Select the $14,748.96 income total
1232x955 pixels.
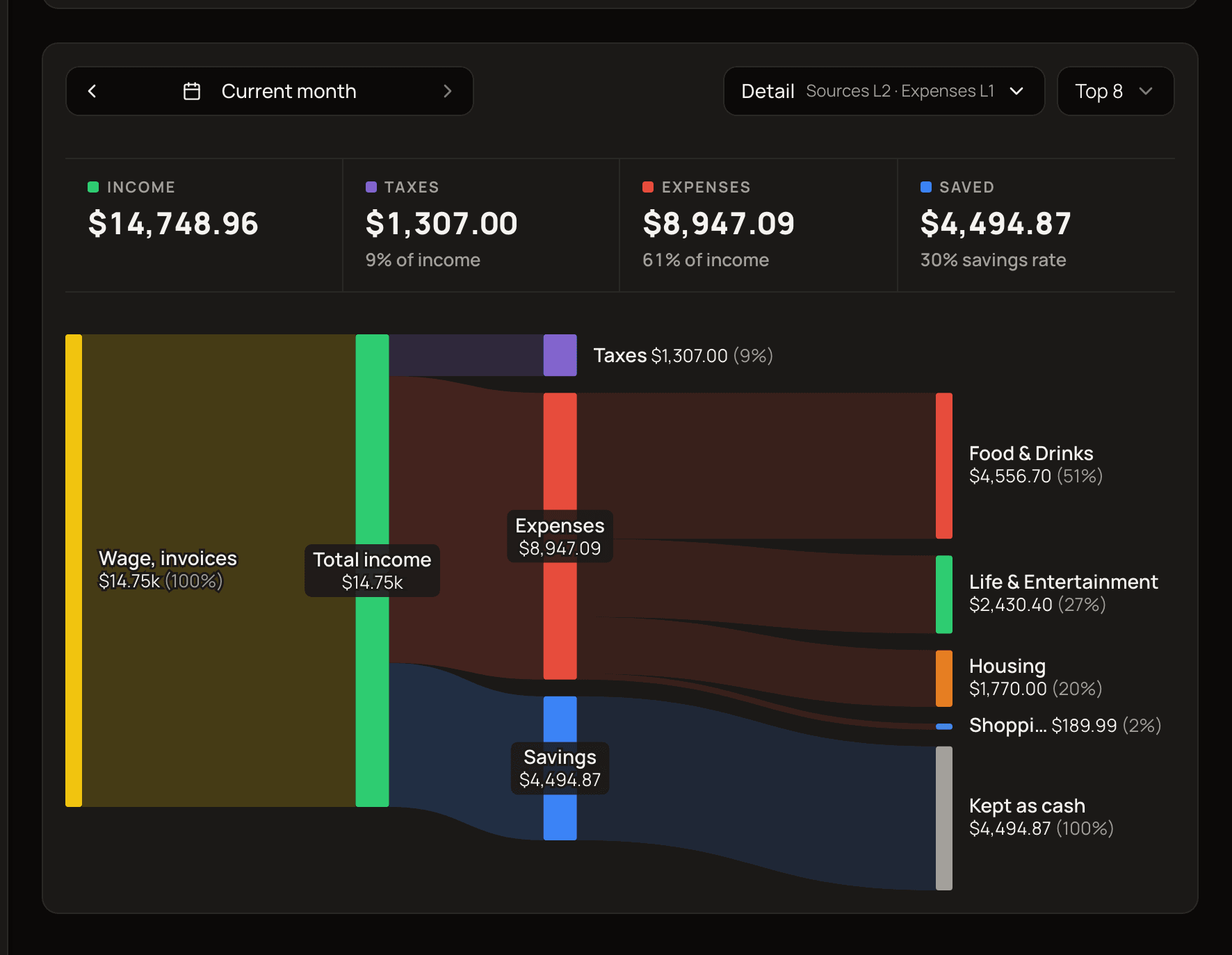173,224
